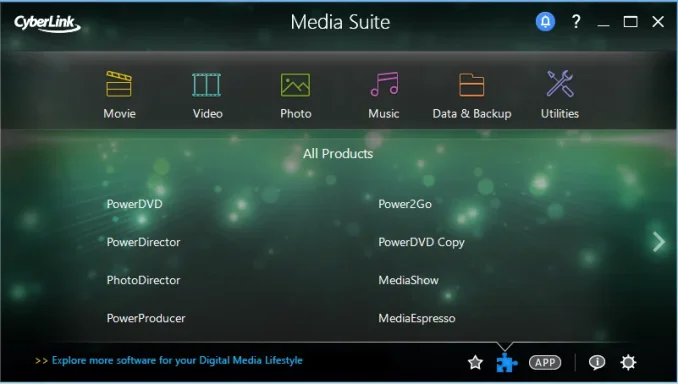Select the blue puzzle piece products icon
This screenshot has height=384, width=678.
tap(506, 362)
